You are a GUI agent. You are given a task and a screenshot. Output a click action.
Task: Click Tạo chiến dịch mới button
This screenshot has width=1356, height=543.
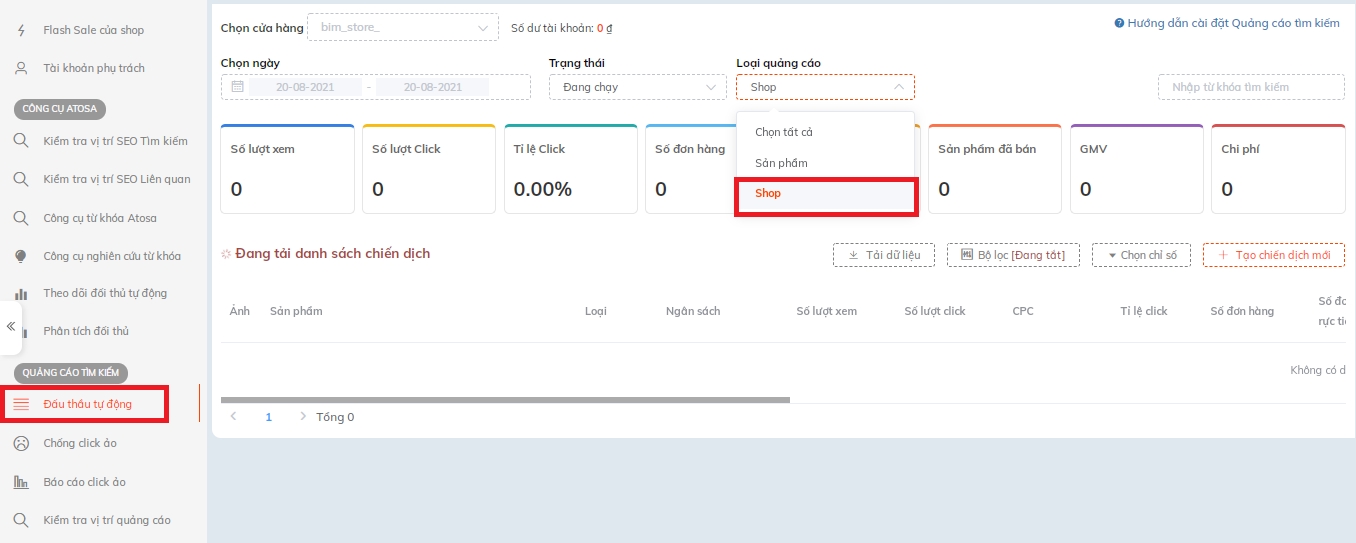(1273, 255)
